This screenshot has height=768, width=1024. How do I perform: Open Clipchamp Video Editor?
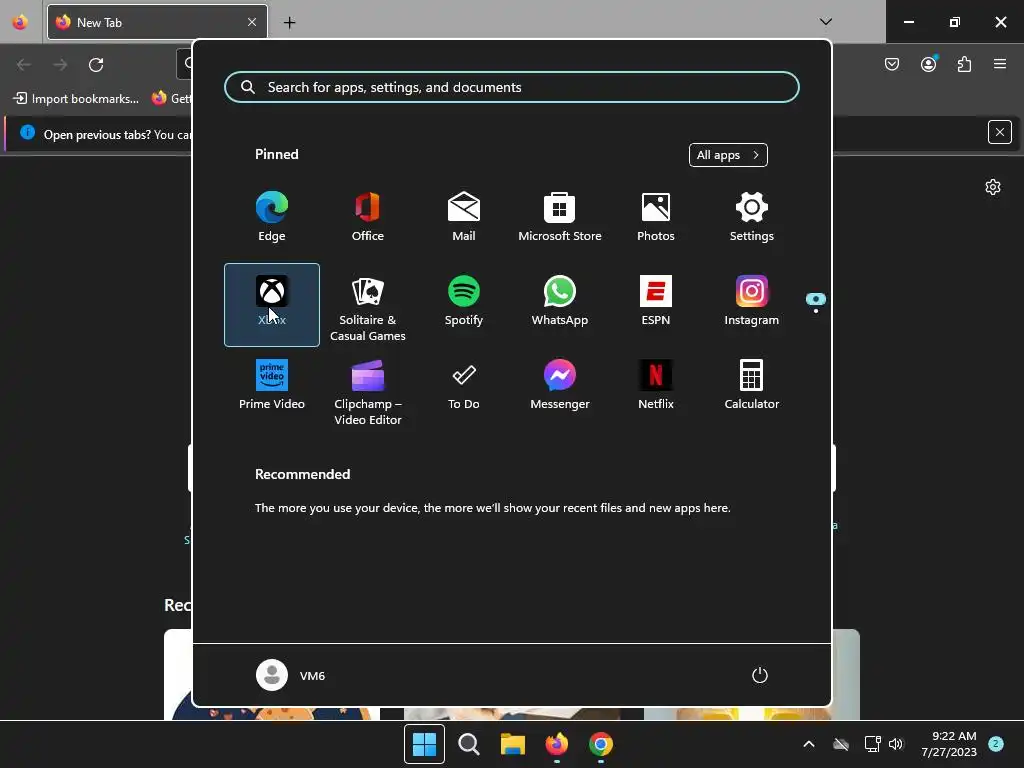(368, 389)
